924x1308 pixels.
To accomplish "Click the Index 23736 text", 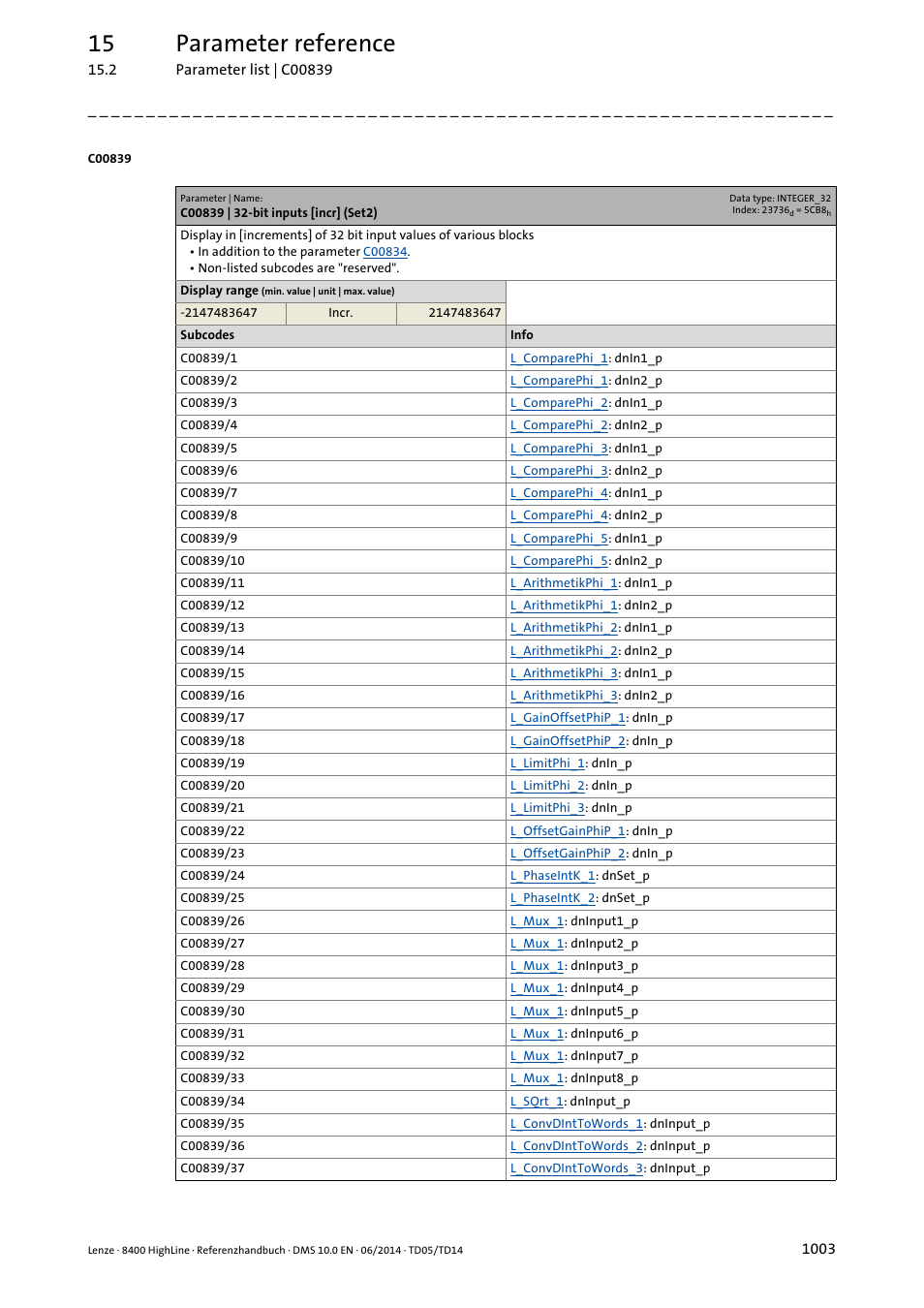I will pos(782,210).
